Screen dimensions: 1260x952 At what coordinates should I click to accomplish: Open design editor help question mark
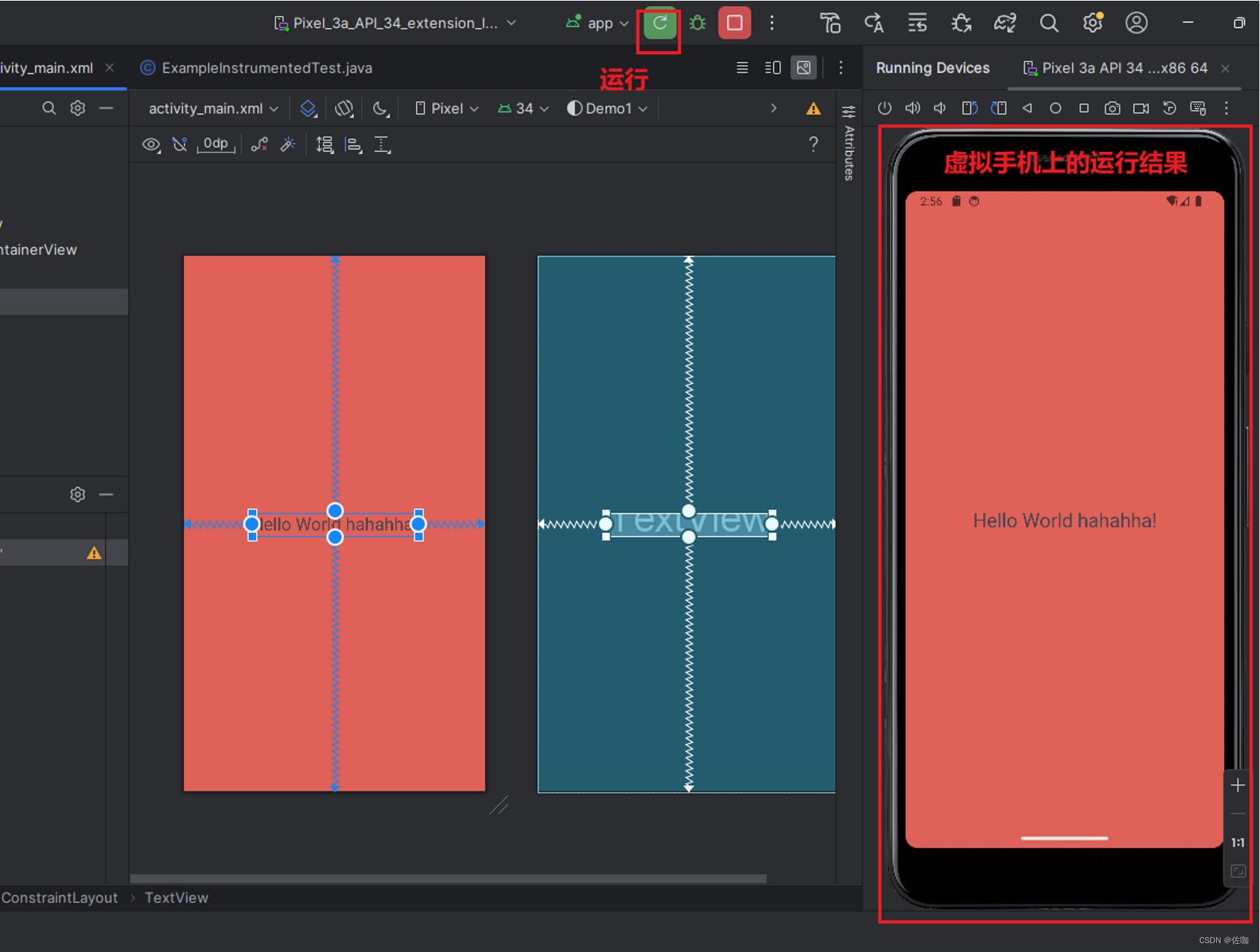coord(813,144)
